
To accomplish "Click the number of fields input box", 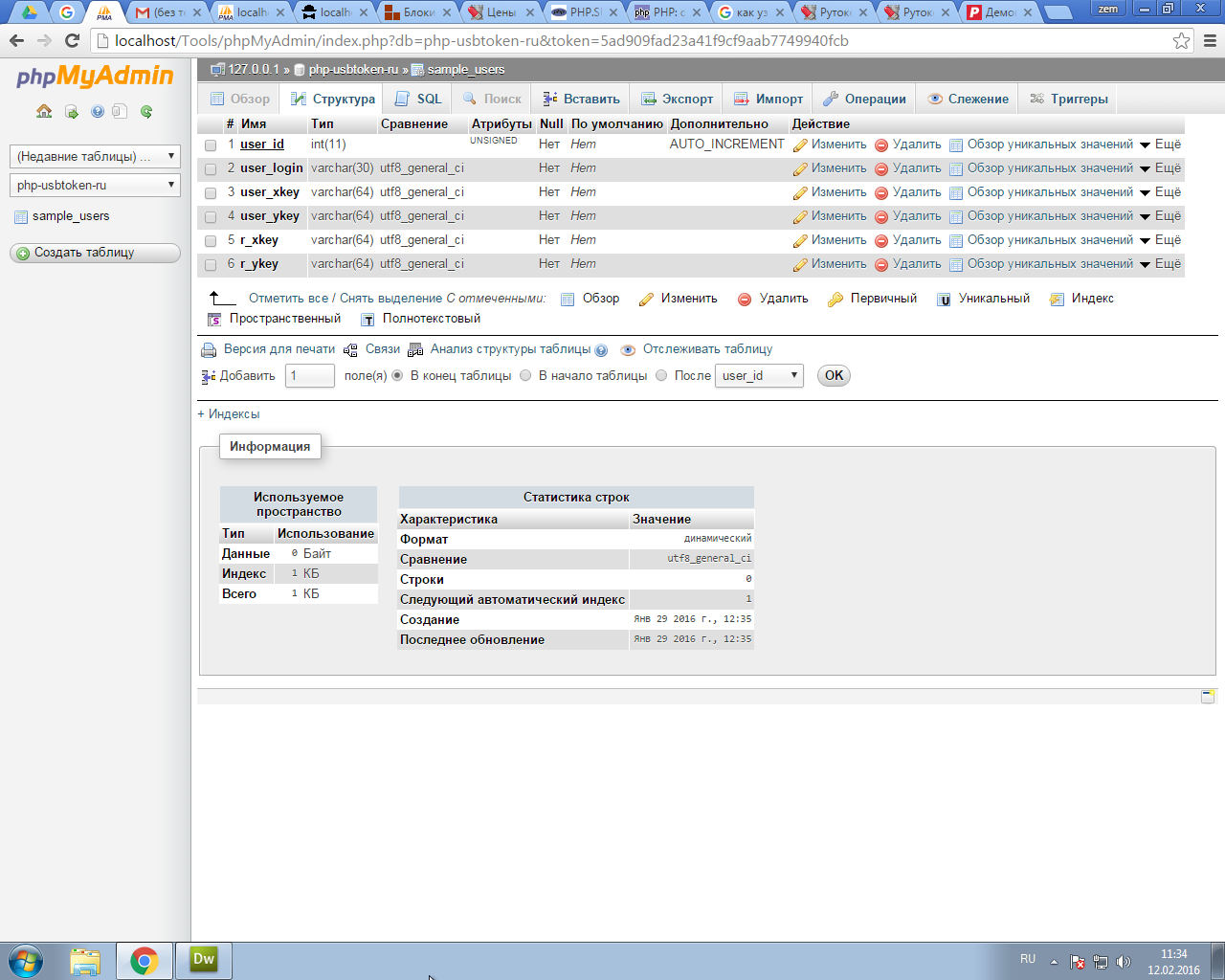I will (310, 376).
